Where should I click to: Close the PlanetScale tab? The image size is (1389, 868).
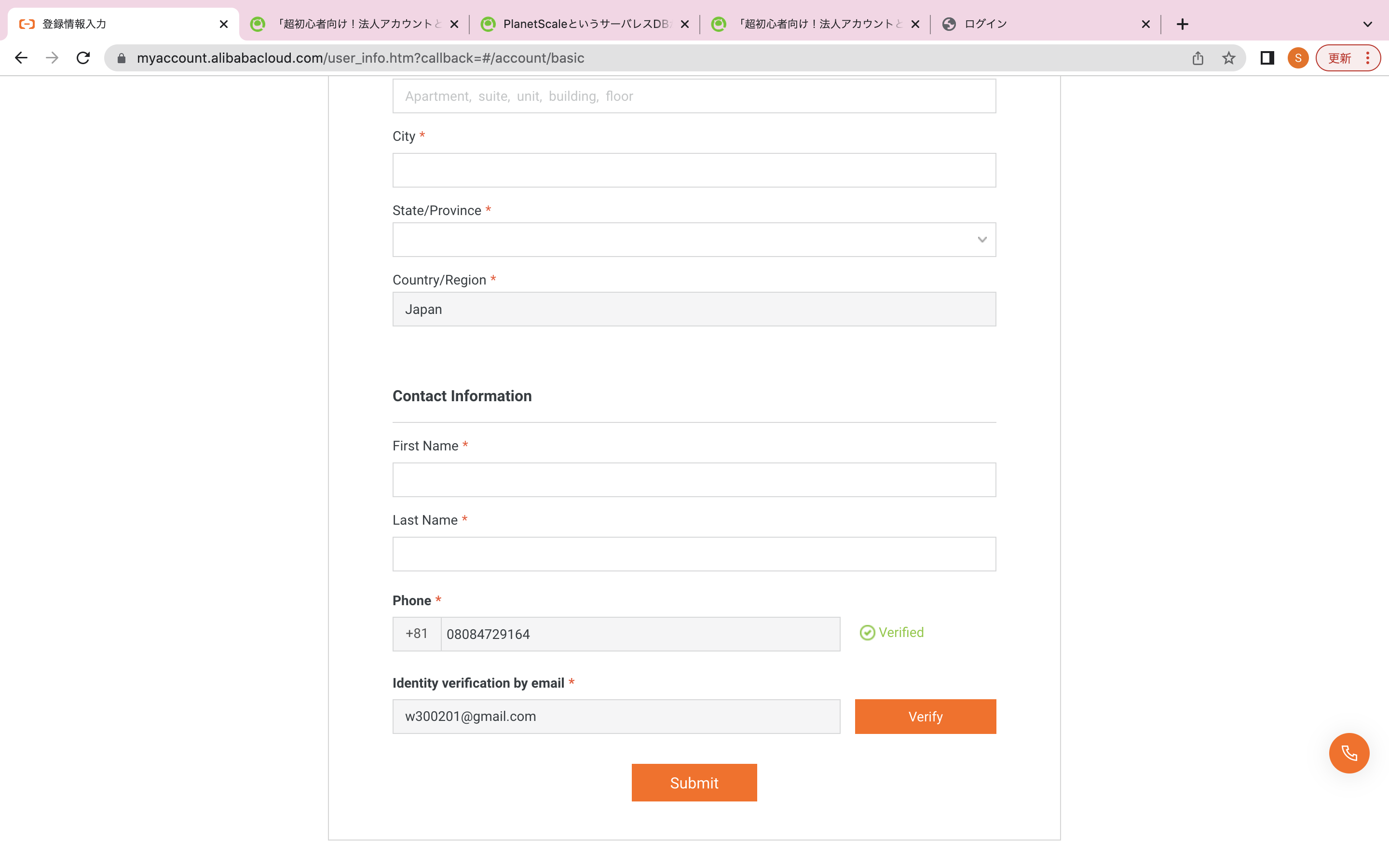(685, 24)
